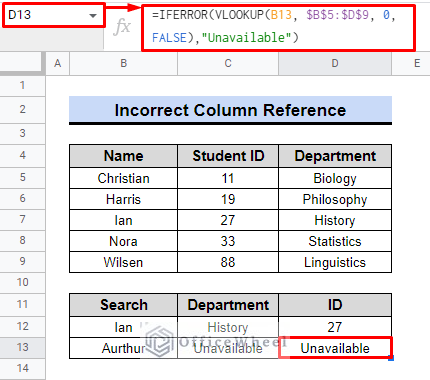Select row 3 header
The width and height of the screenshot is (430, 380).
(22, 134)
